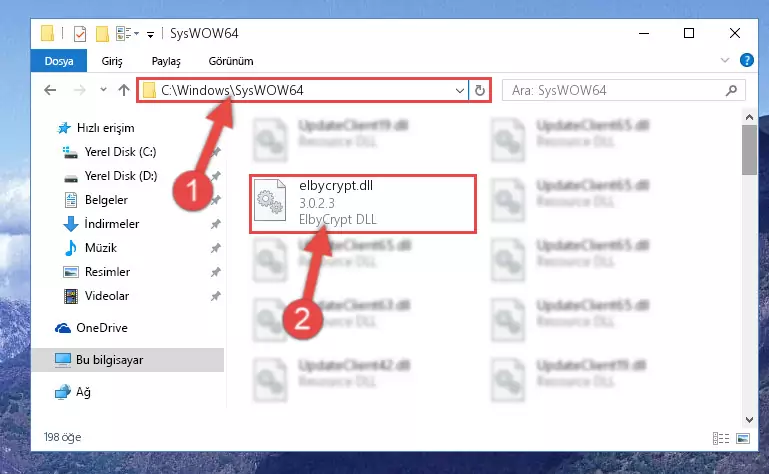Click the elbycrypt.dll gear file icon
Screen dimensions: 769x474
tap(270, 200)
